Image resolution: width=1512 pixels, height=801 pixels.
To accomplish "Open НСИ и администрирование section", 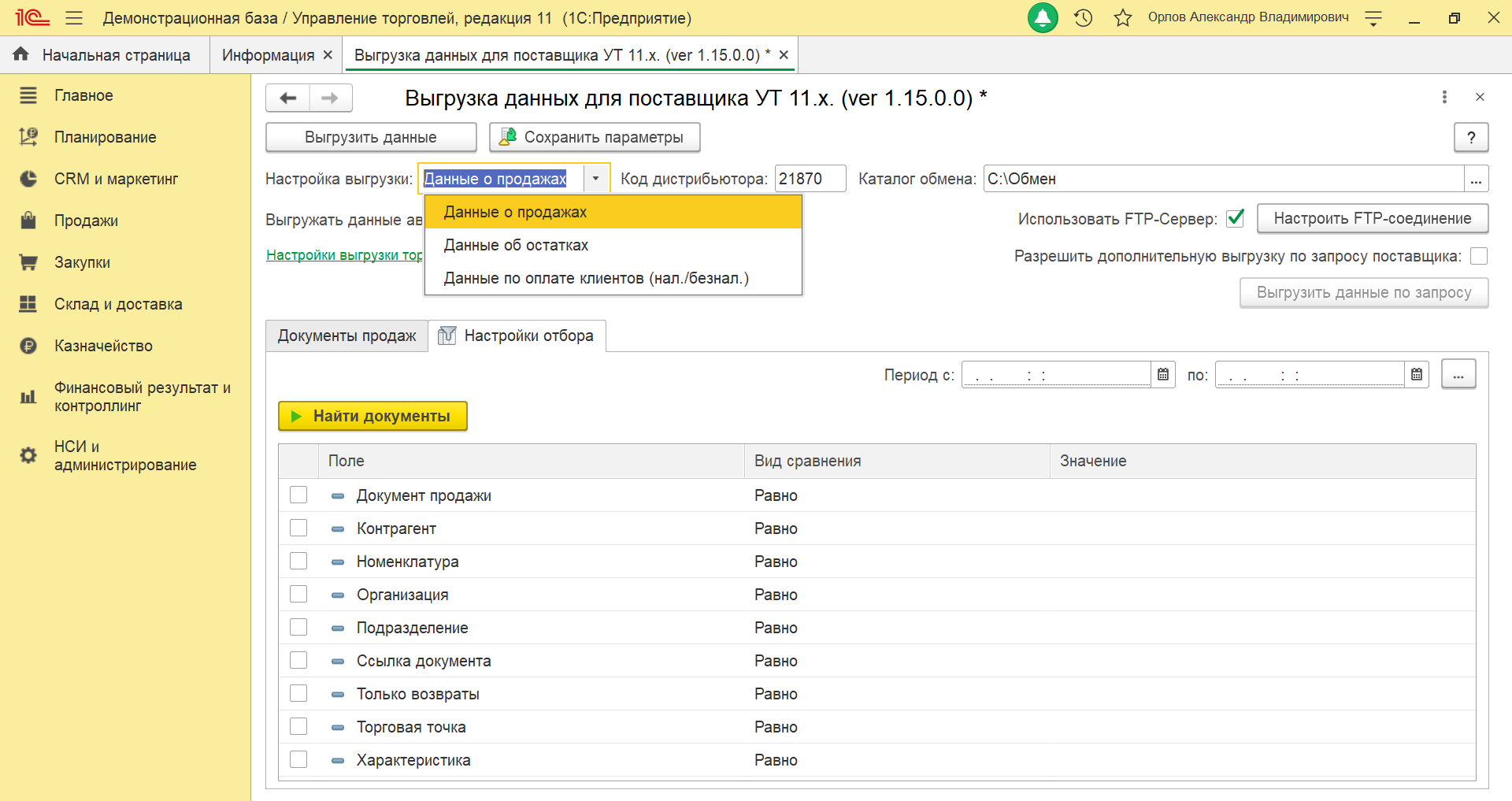I will tap(125, 456).
